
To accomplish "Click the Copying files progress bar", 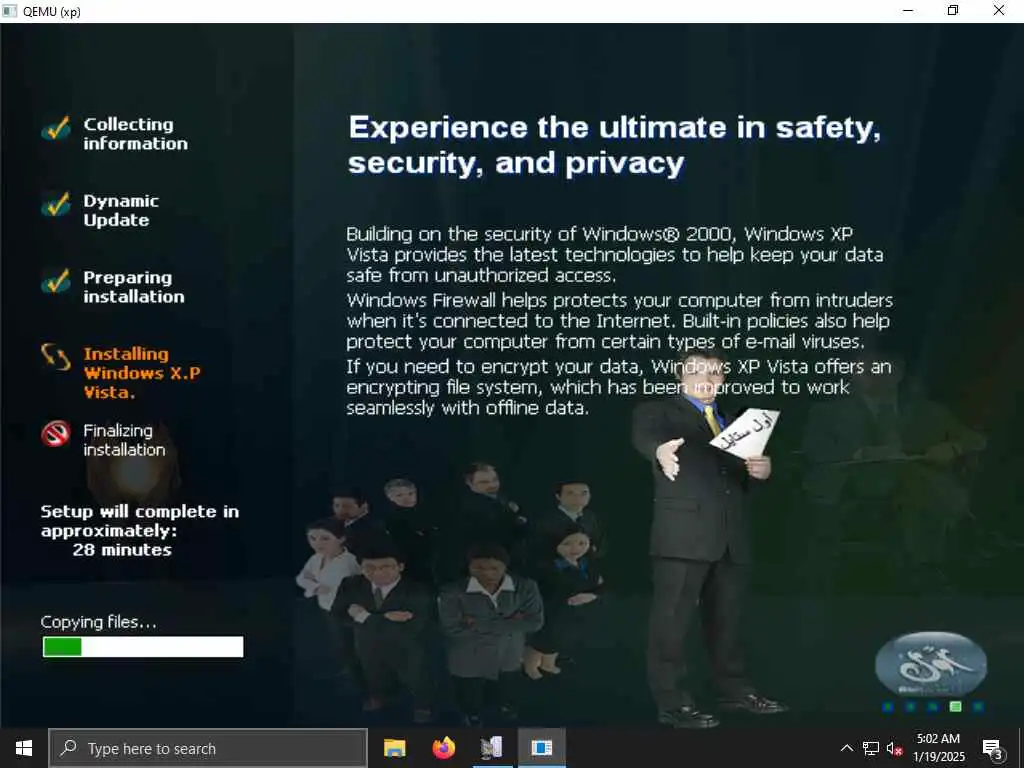I will click(143, 647).
